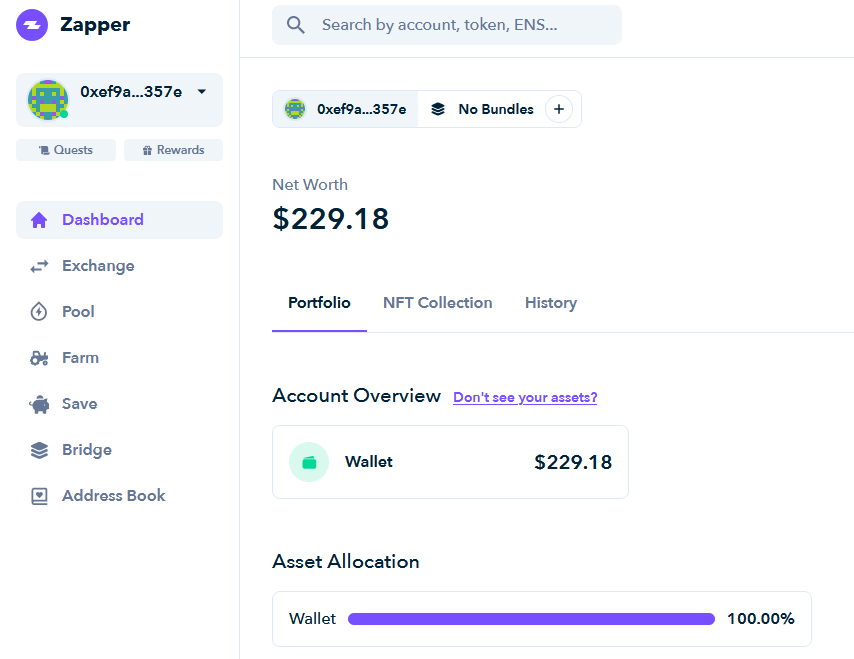Switch to the NFT Collection tab

pyautogui.click(x=437, y=302)
